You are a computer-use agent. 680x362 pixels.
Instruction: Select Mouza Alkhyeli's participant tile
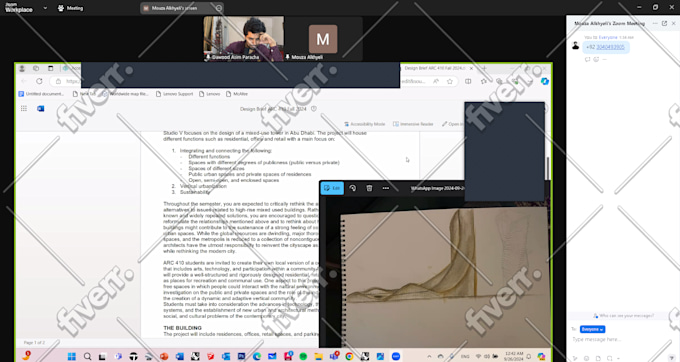pos(323,39)
